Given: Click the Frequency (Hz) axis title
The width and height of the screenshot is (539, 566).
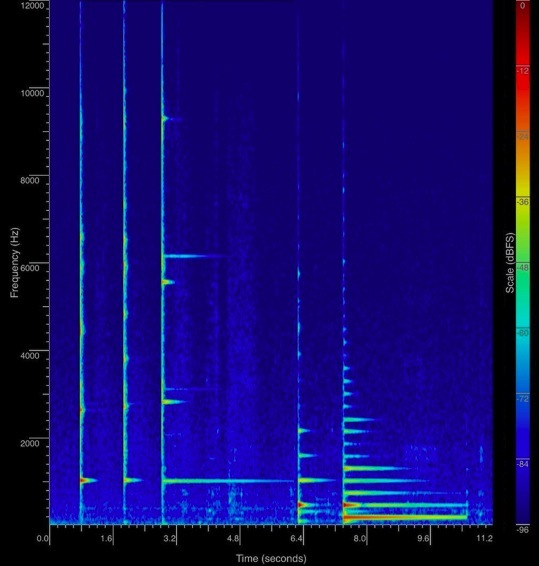Looking at the screenshot, I should pyautogui.click(x=14, y=263).
